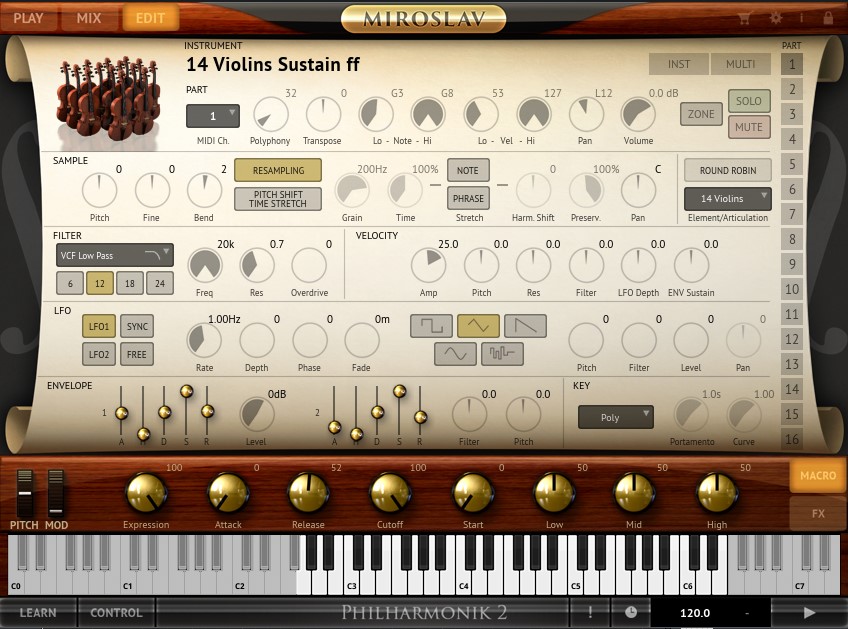Click the filter Freq knob
The width and height of the screenshot is (848, 629).
point(204,266)
